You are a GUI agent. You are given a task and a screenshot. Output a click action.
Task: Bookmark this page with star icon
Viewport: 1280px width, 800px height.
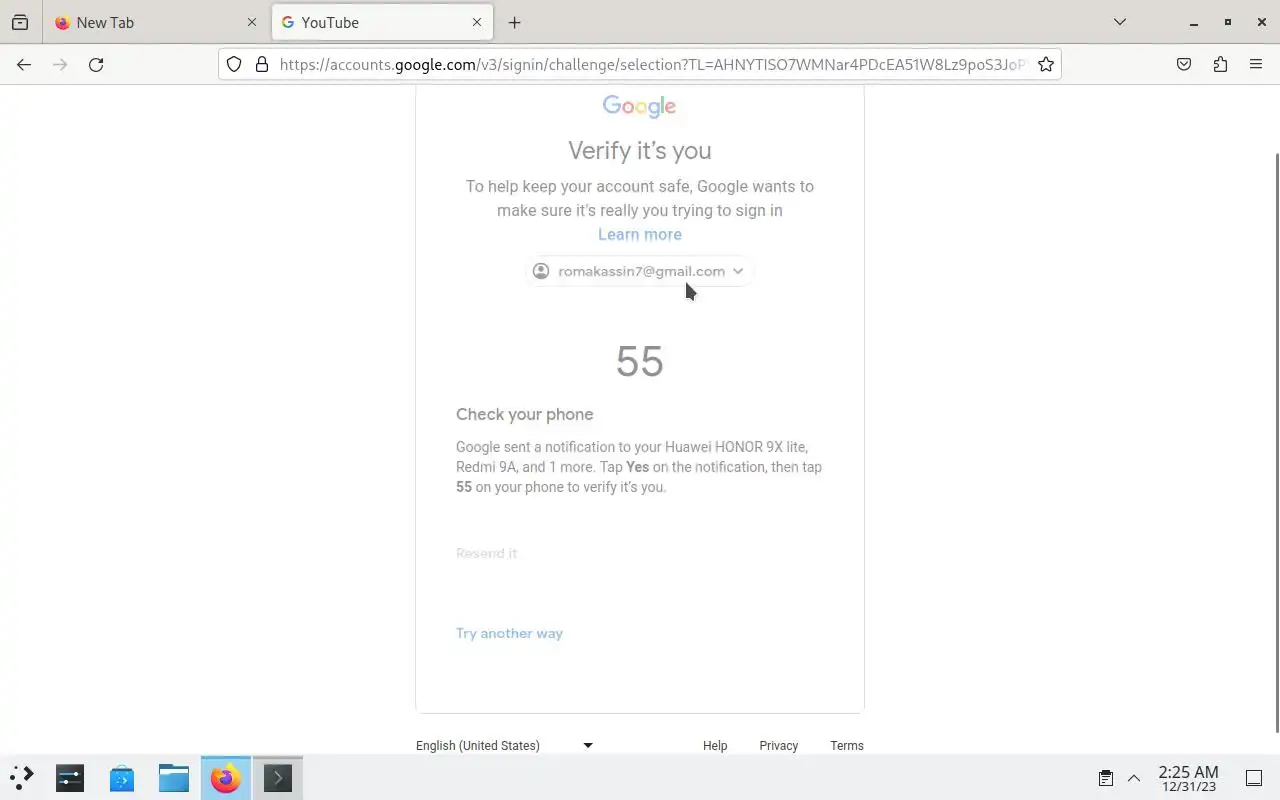pyautogui.click(x=1046, y=64)
